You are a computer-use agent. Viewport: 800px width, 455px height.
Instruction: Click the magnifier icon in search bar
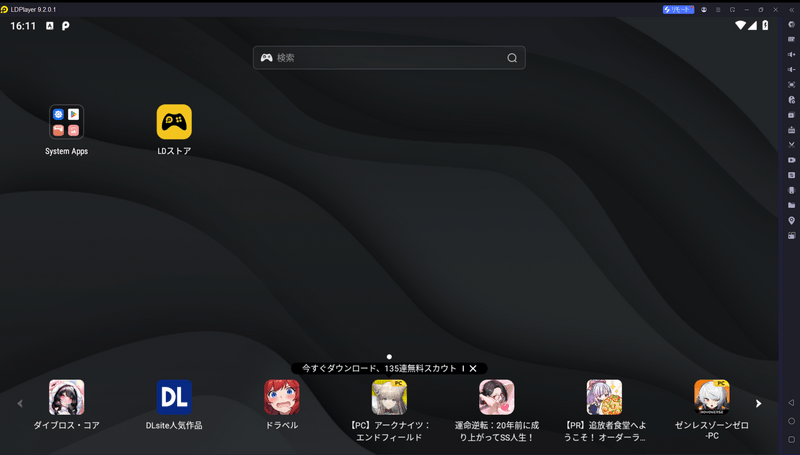[x=512, y=58]
